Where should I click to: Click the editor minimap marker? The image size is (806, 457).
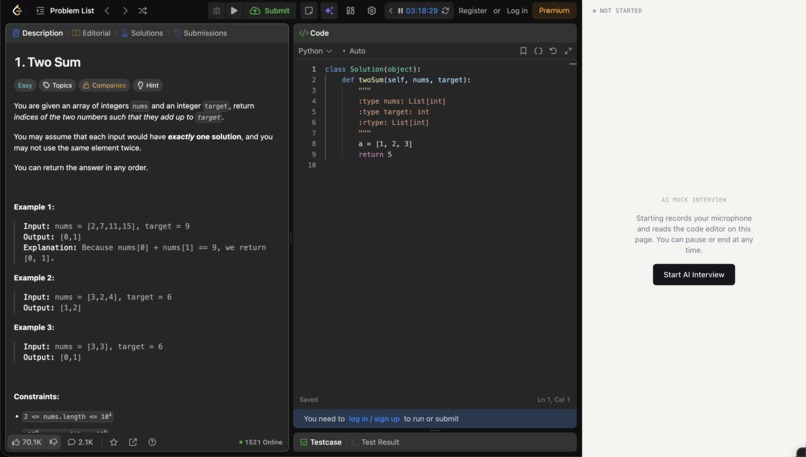(573, 64)
